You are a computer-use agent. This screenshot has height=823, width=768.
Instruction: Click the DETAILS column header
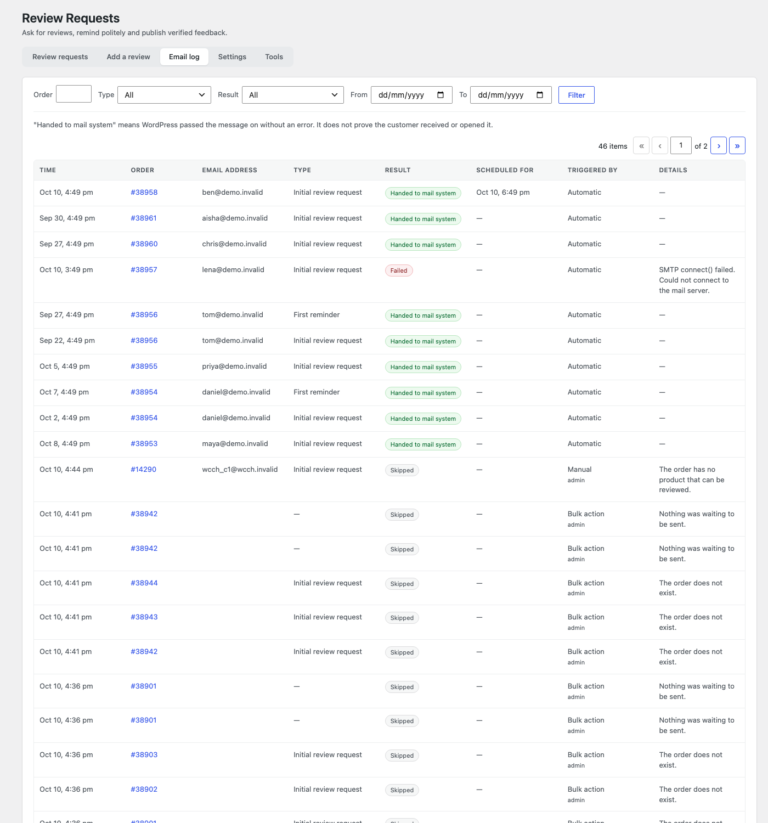(673, 170)
